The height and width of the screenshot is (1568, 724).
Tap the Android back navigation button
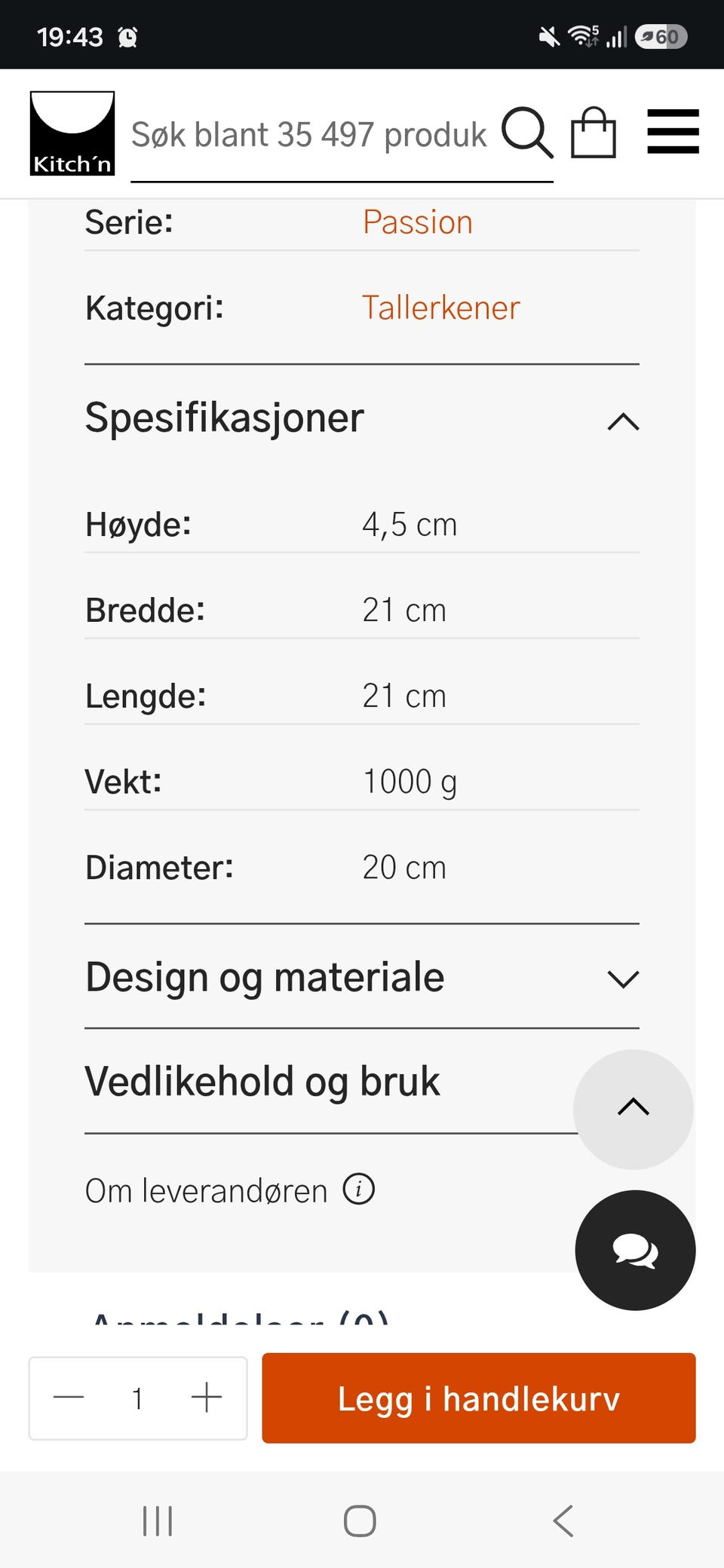(x=563, y=1521)
